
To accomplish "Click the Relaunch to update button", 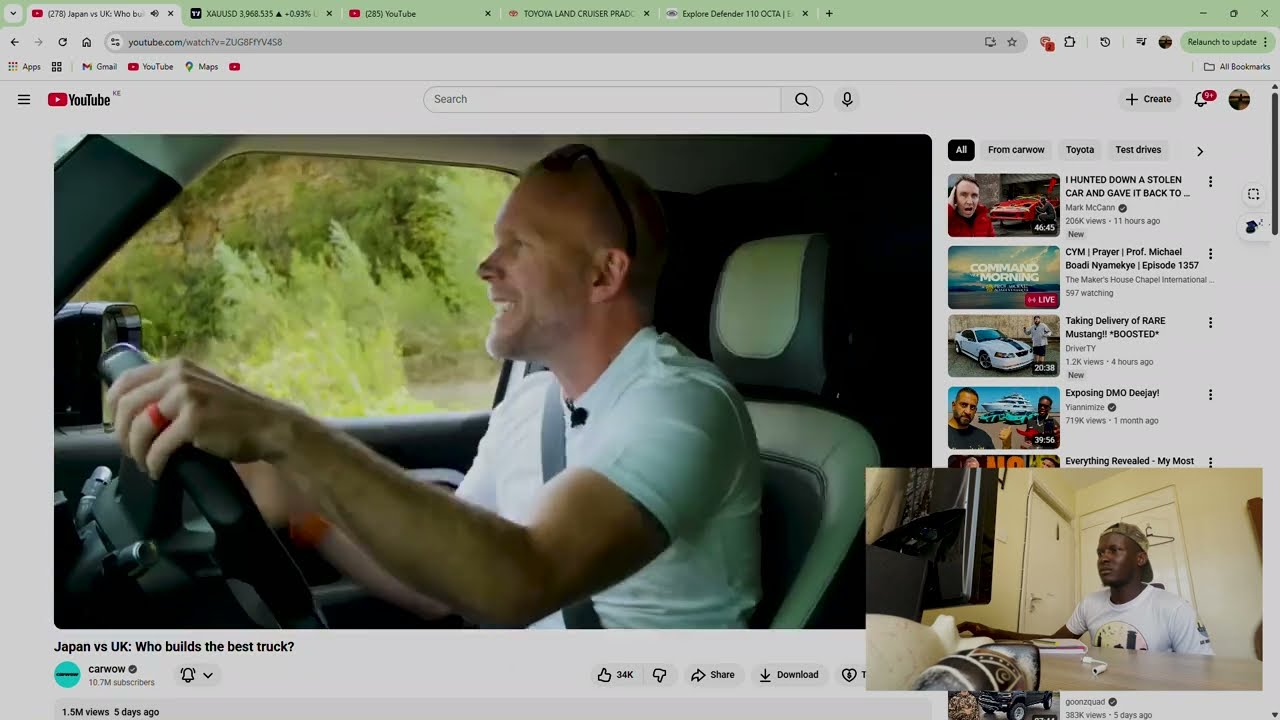I will 1227,42.
